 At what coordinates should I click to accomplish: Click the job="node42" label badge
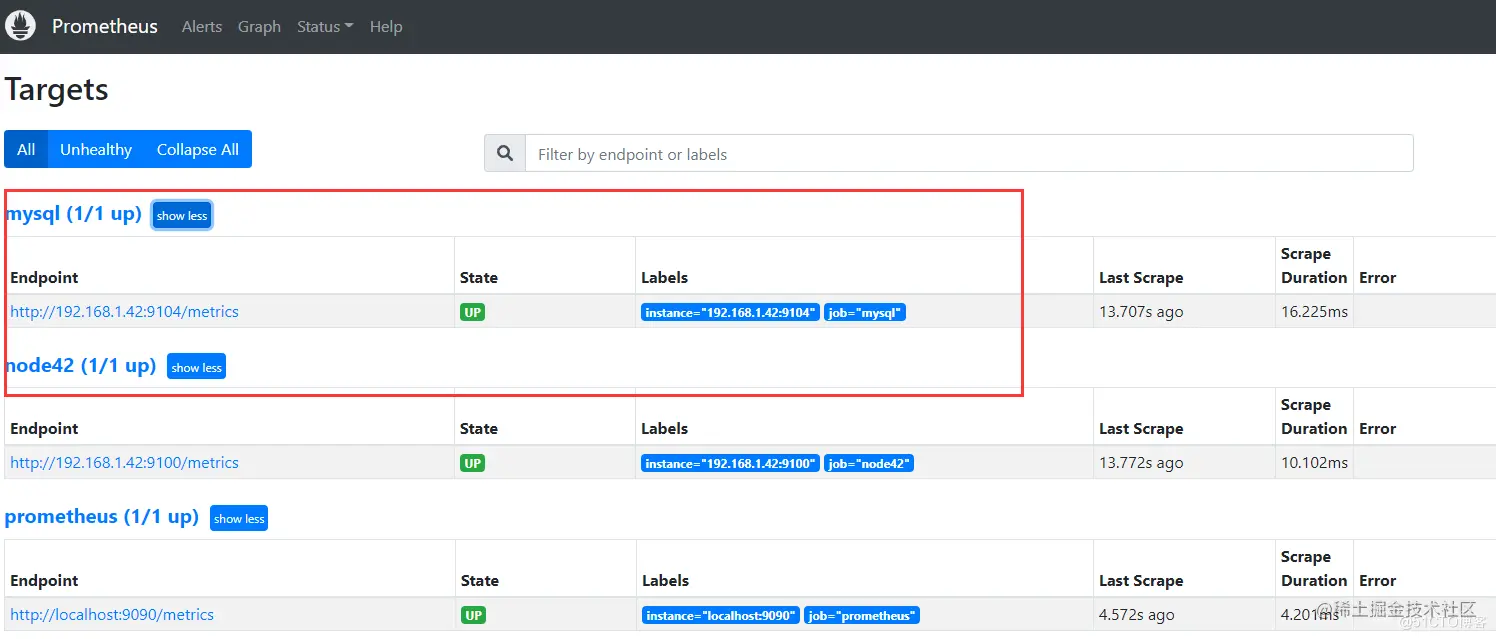click(x=869, y=464)
